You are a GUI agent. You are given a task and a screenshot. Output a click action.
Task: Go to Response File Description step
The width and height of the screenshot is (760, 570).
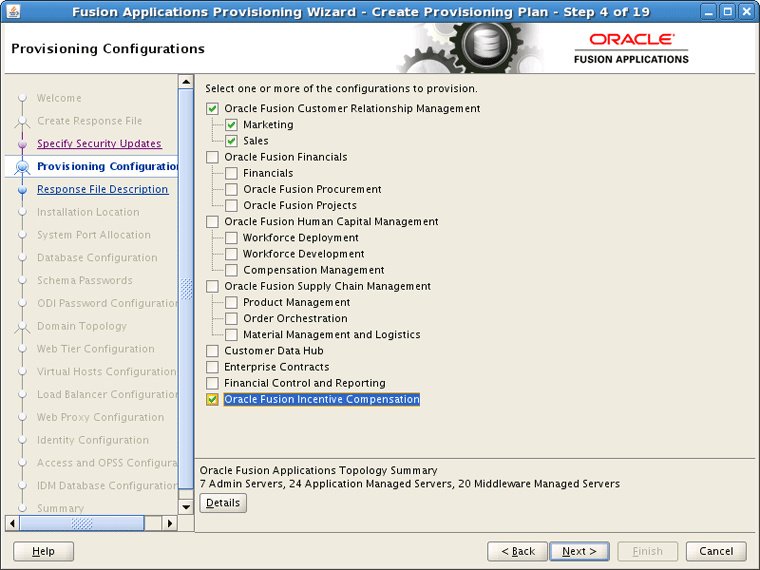pos(103,189)
